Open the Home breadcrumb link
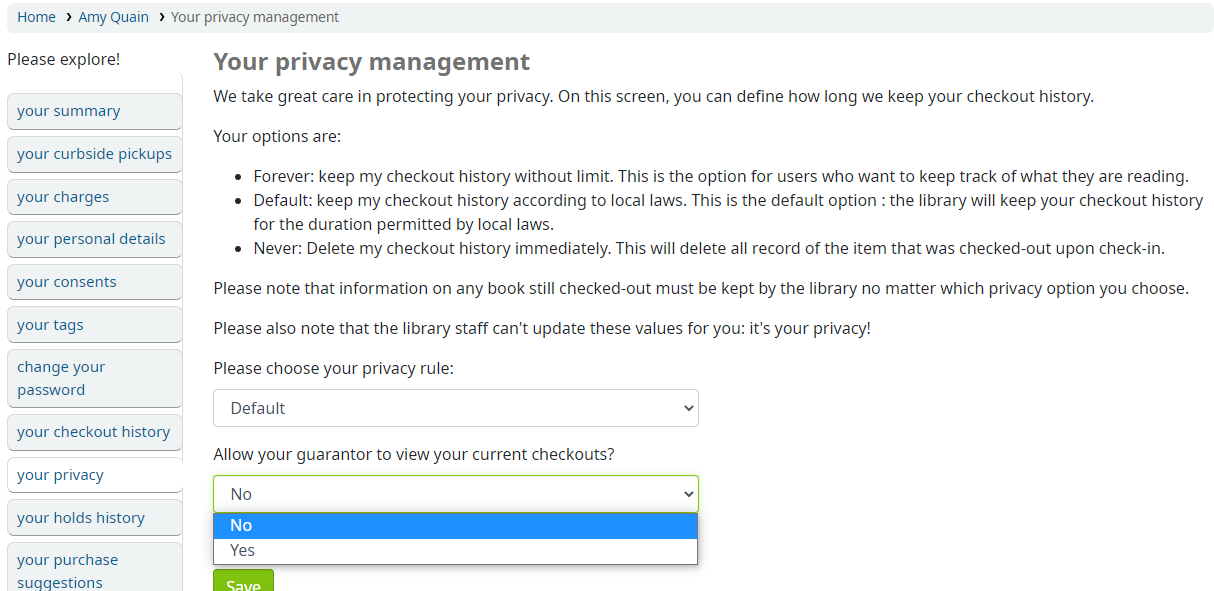The image size is (1214, 591). coord(36,17)
